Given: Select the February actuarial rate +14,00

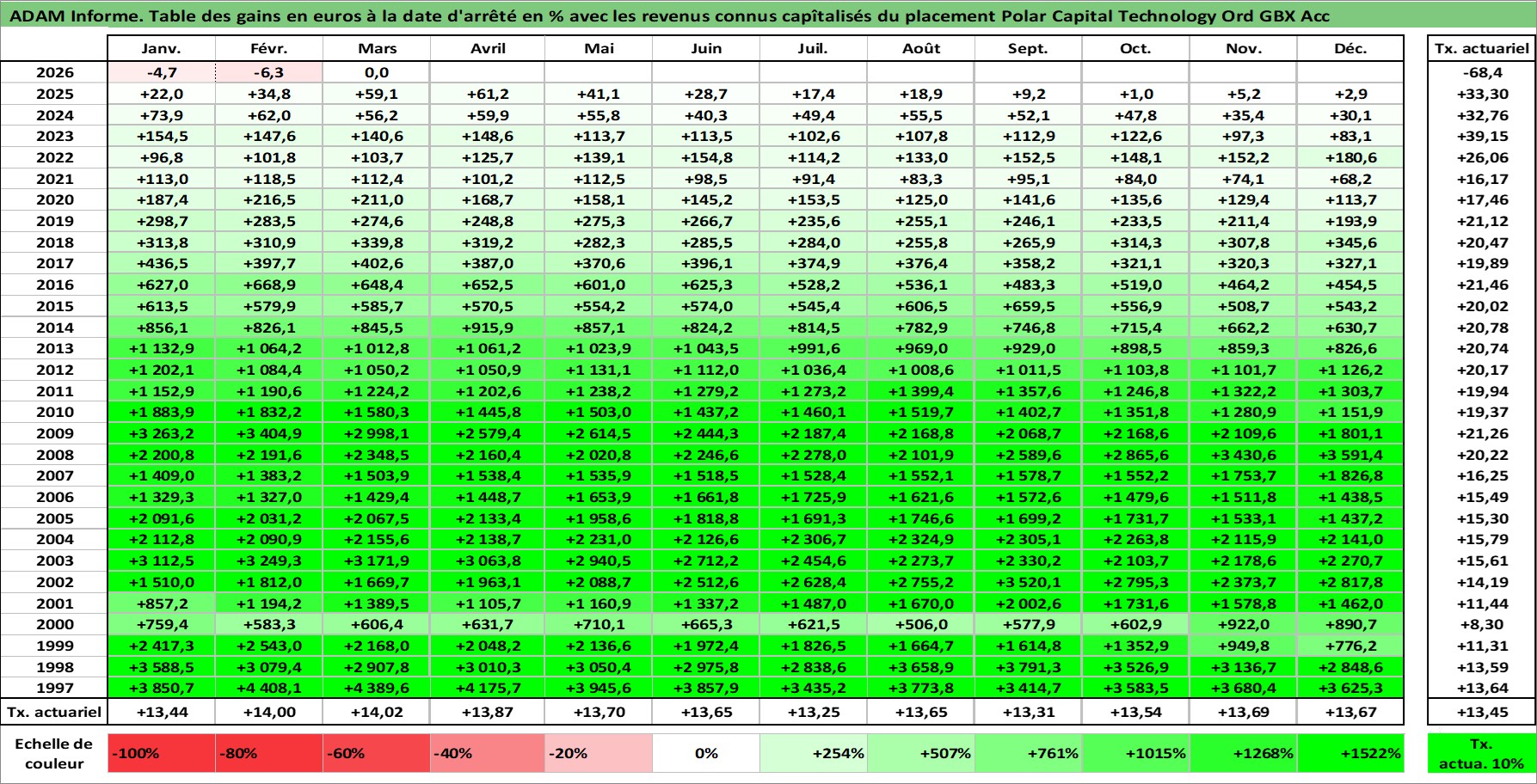Looking at the screenshot, I should point(269,712).
